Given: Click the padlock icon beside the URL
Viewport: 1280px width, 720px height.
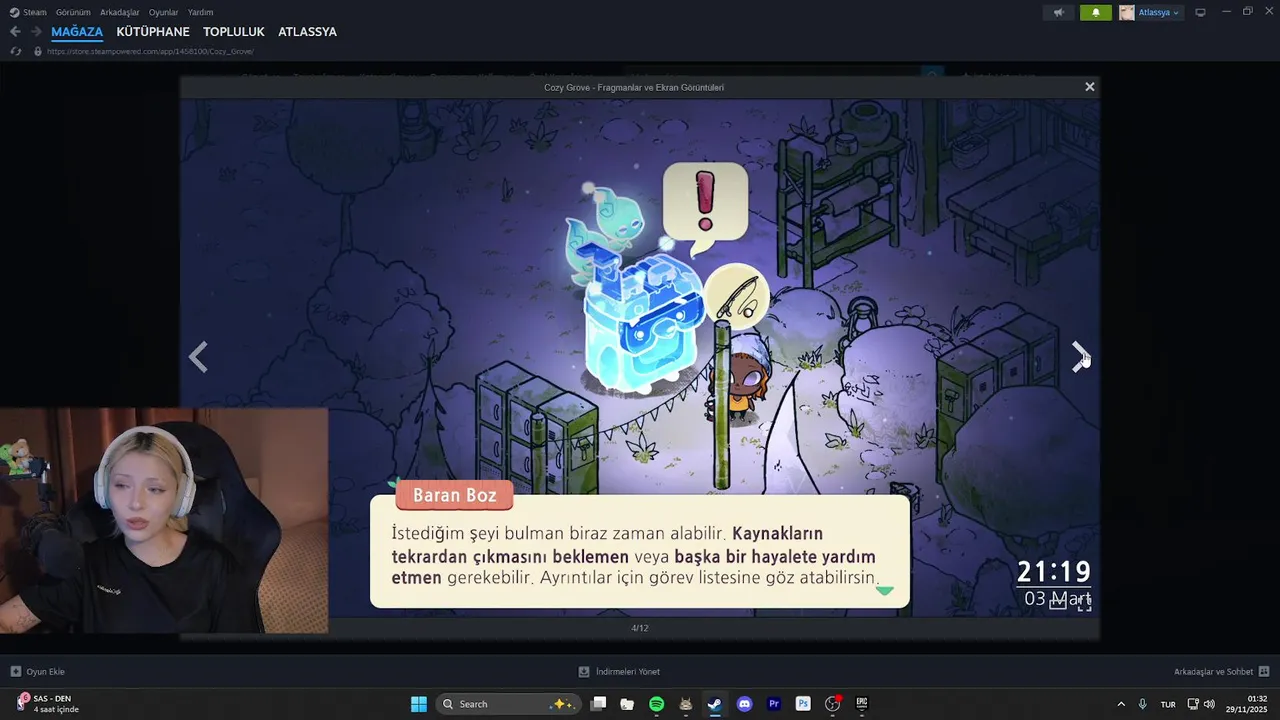Looking at the screenshot, I should point(38,51).
